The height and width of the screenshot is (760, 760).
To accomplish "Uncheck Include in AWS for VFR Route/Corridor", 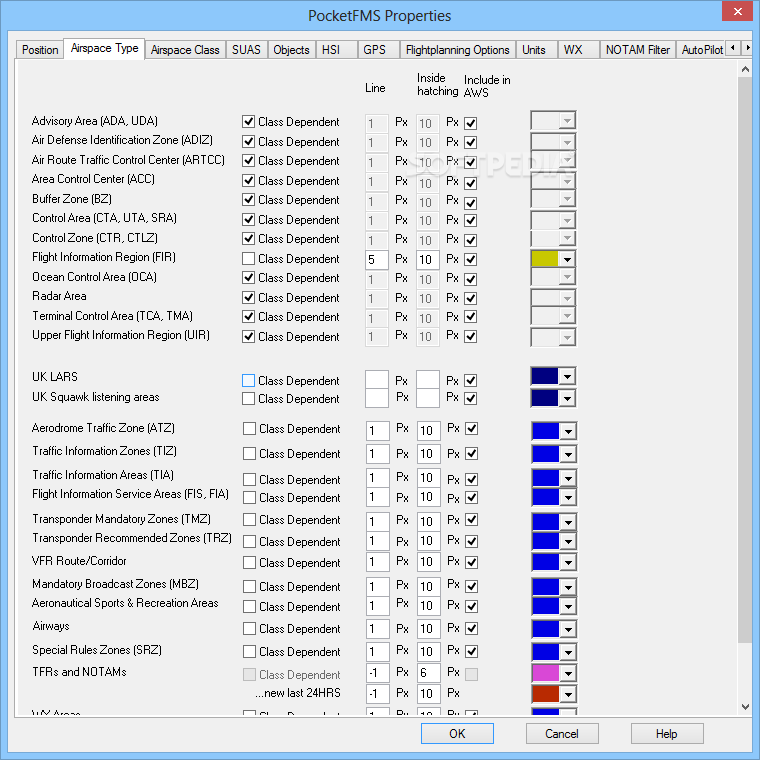I will click(472, 562).
